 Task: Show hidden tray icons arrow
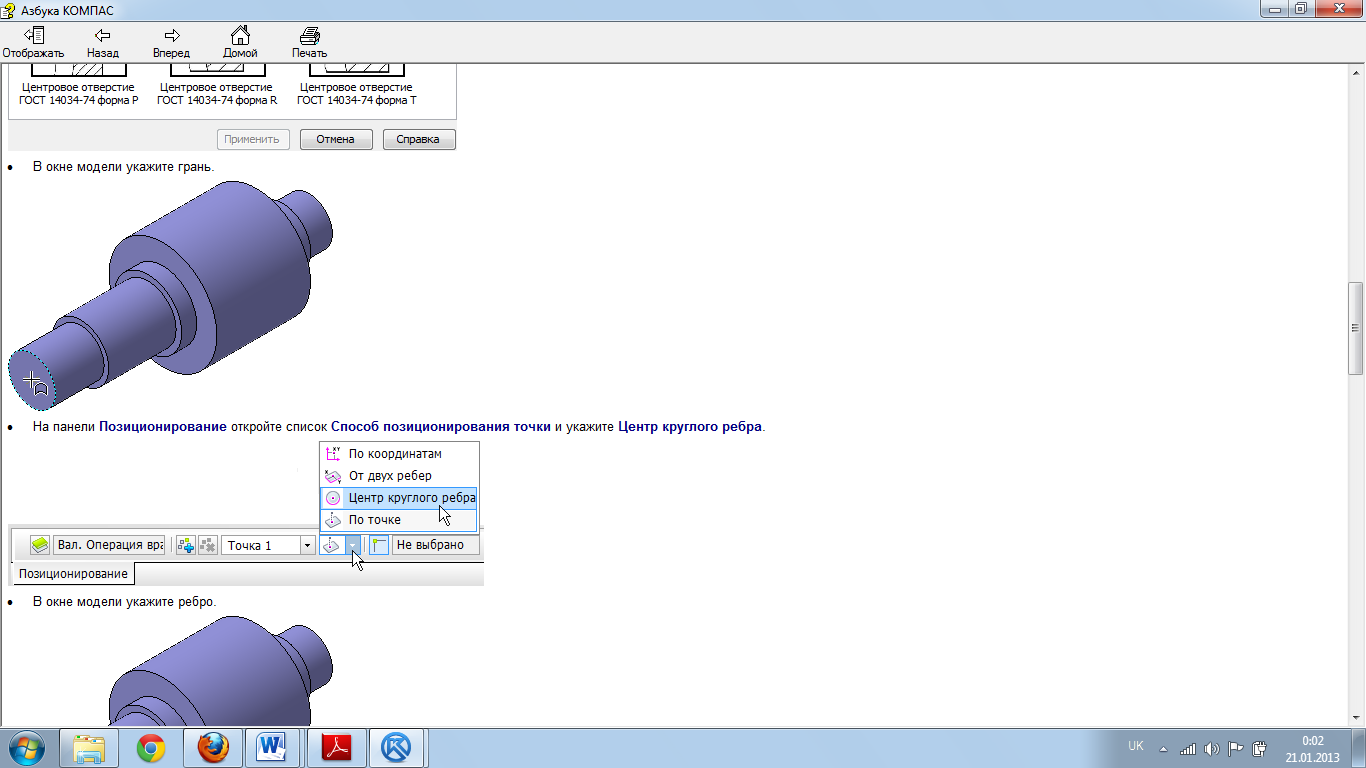(1163, 748)
